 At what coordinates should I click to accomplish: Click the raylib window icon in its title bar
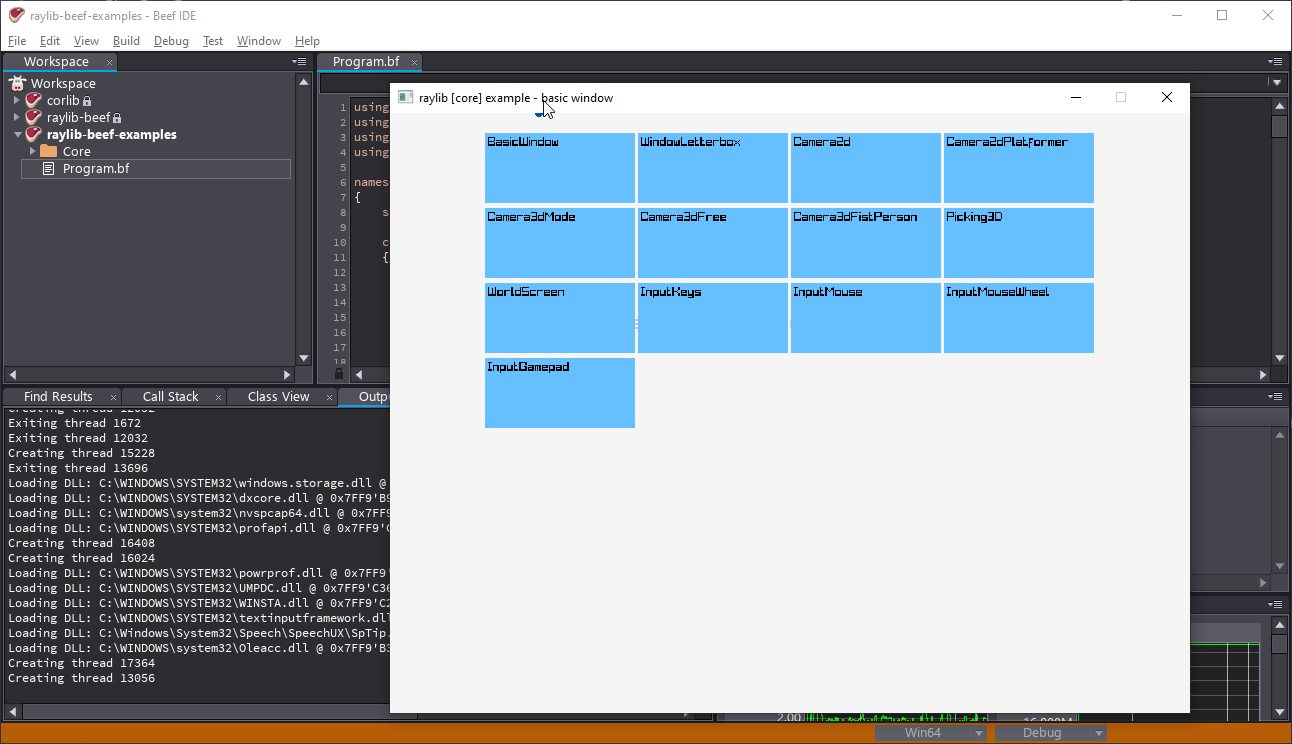point(405,97)
